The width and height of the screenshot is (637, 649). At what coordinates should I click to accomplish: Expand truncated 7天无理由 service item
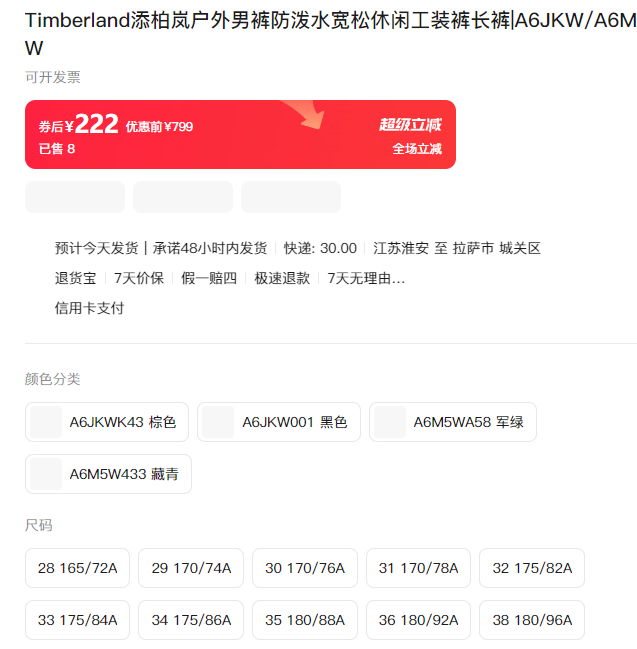[x=366, y=278]
